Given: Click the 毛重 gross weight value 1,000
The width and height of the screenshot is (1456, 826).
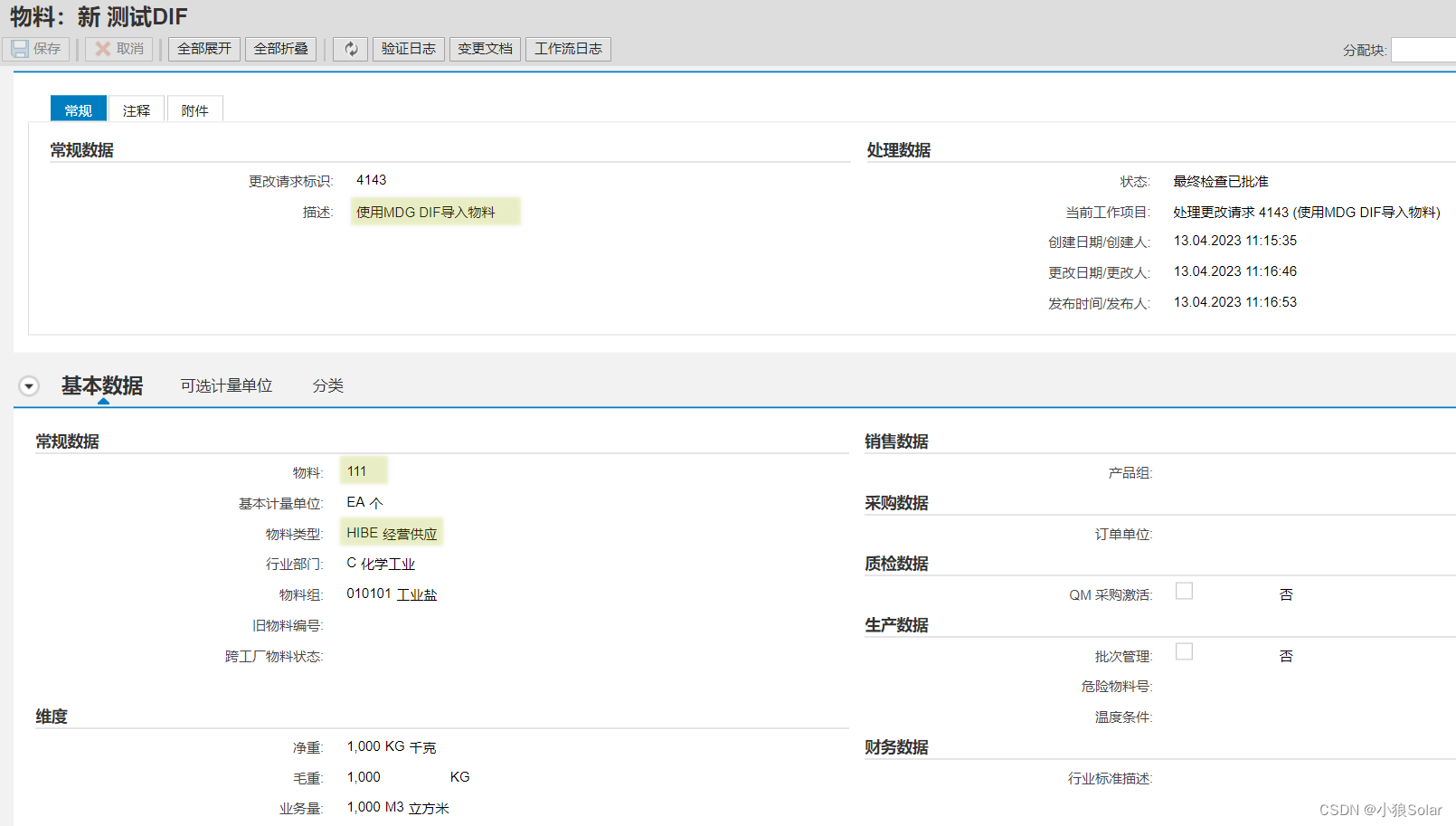Looking at the screenshot, I should click(x=364, y=777).
